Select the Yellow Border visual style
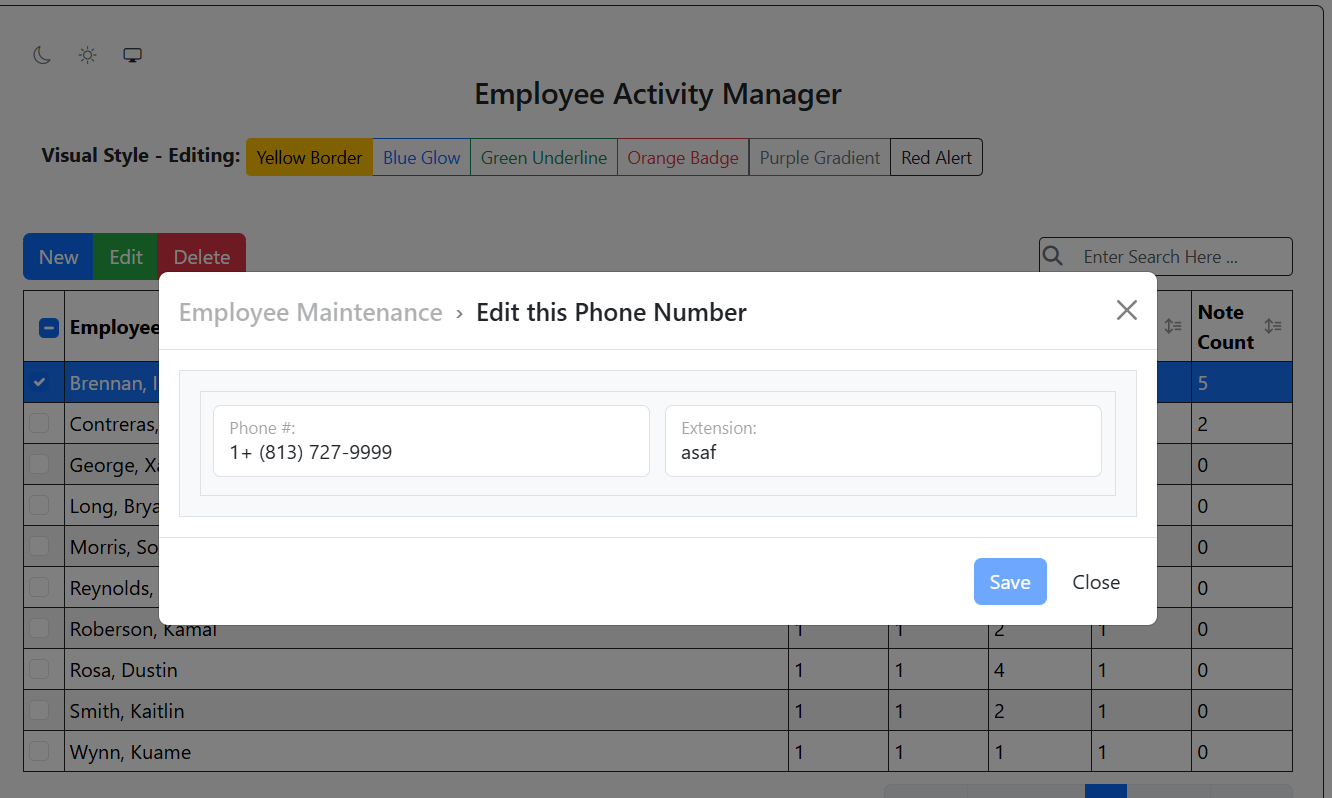 point(309,158)
